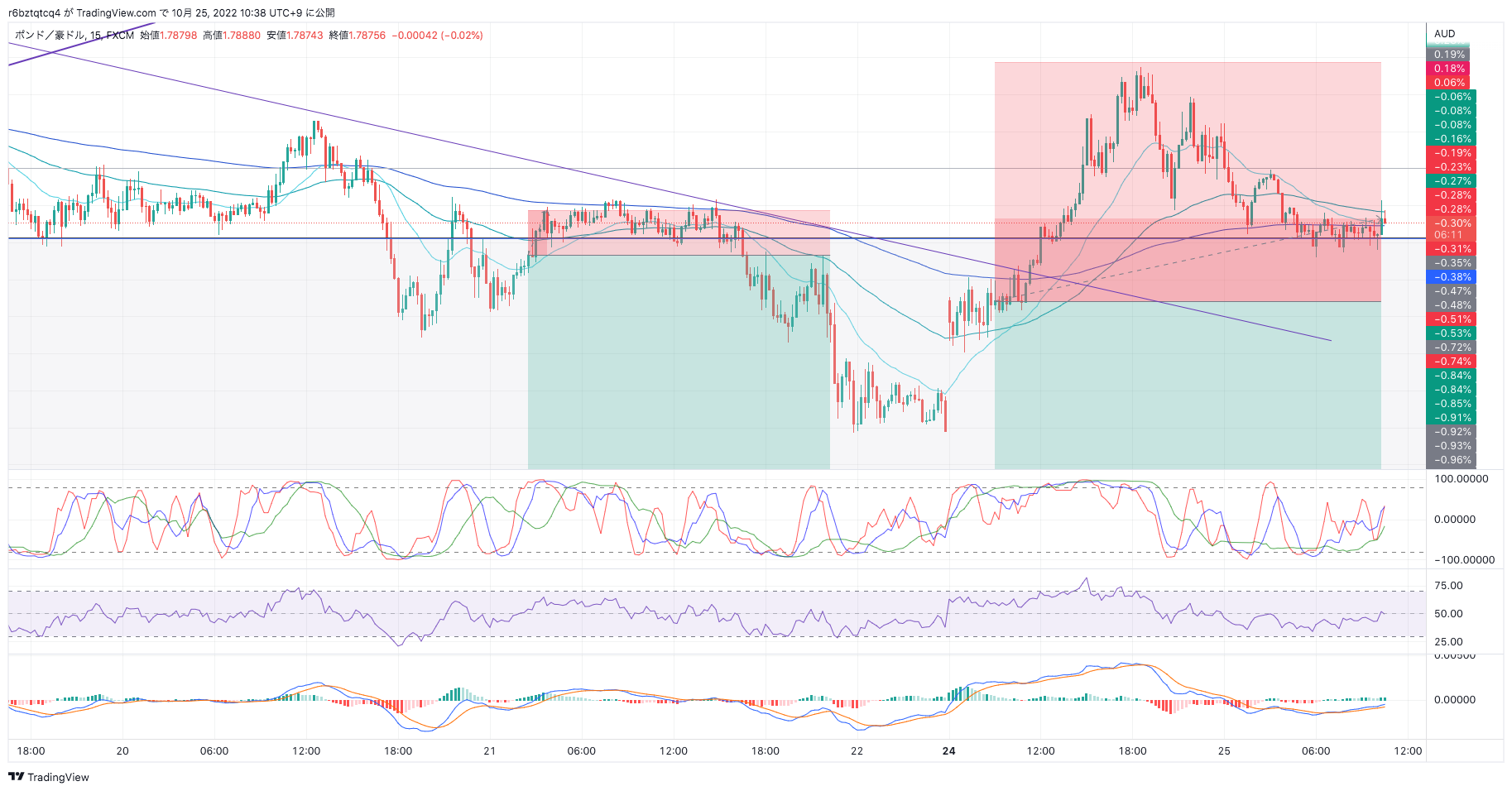
Task: Select the -0.72% gray axis label
Action: (1452, 348)
